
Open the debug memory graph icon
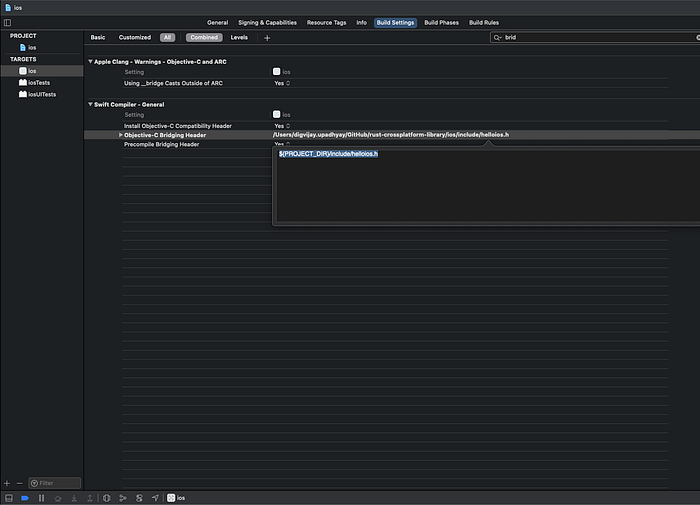[123, 498]
